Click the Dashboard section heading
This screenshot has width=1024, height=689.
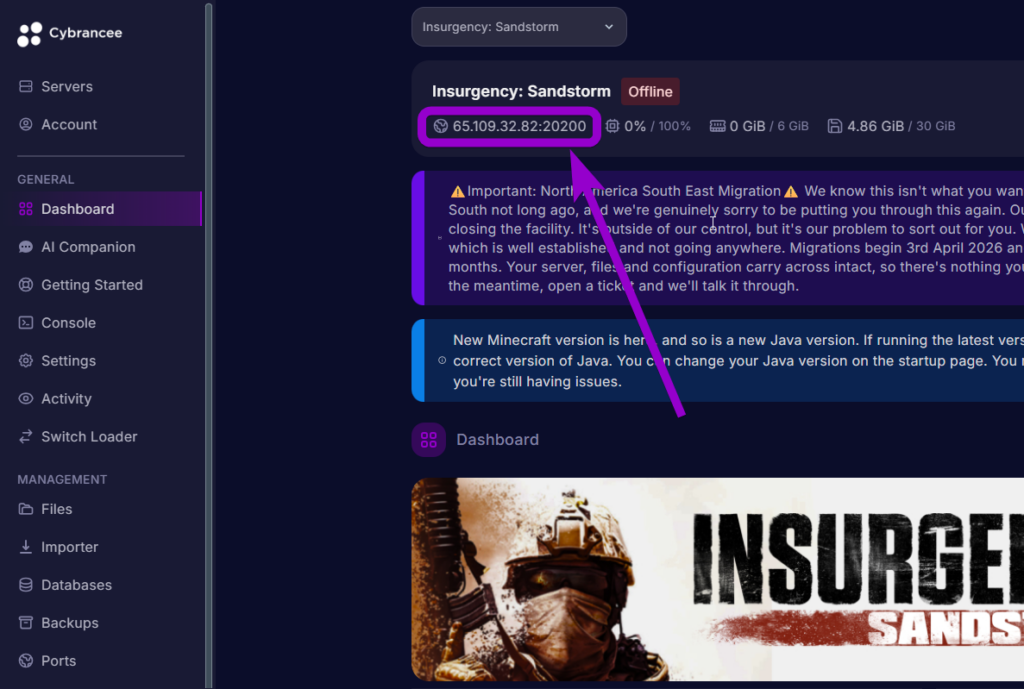click(x=497, y=440)
